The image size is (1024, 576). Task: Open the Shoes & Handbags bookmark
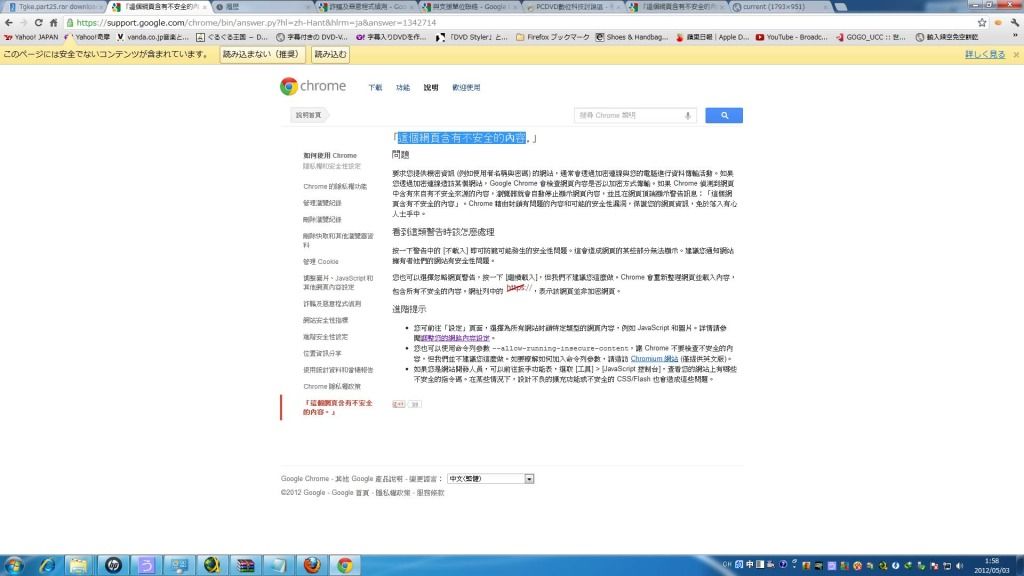632,37
